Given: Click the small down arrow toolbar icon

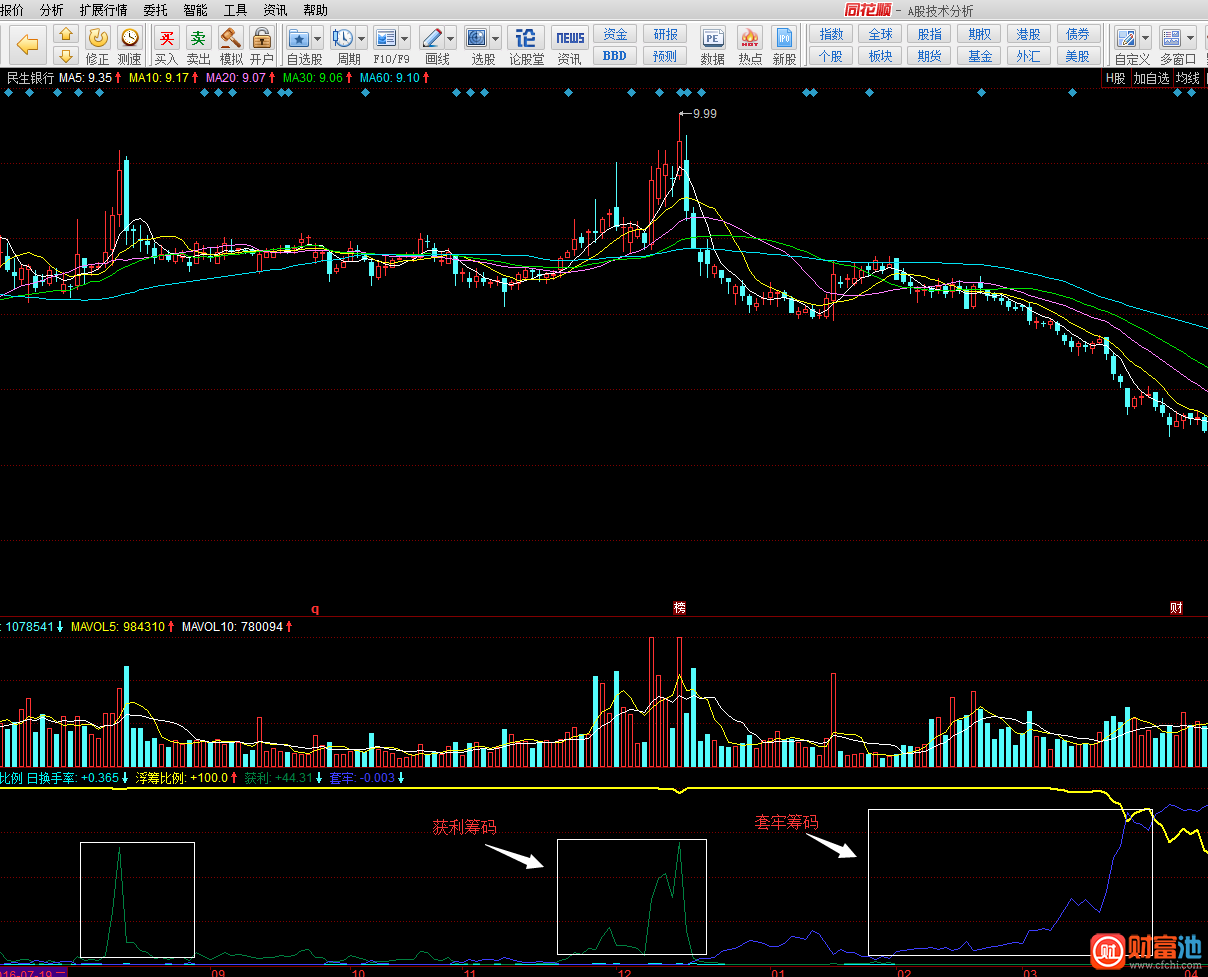Looking at the screenshot, I should point(66,56).
